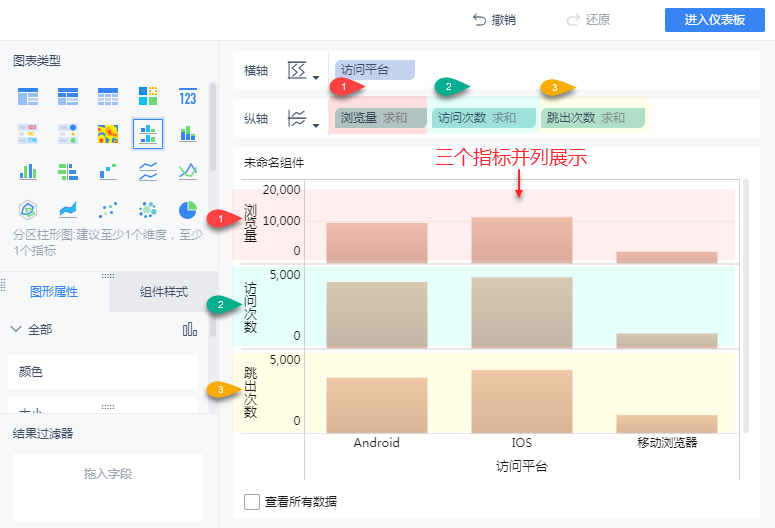Select the bubble cluster chart type
The height and width of the screenshot is (528, 775).
148,210
